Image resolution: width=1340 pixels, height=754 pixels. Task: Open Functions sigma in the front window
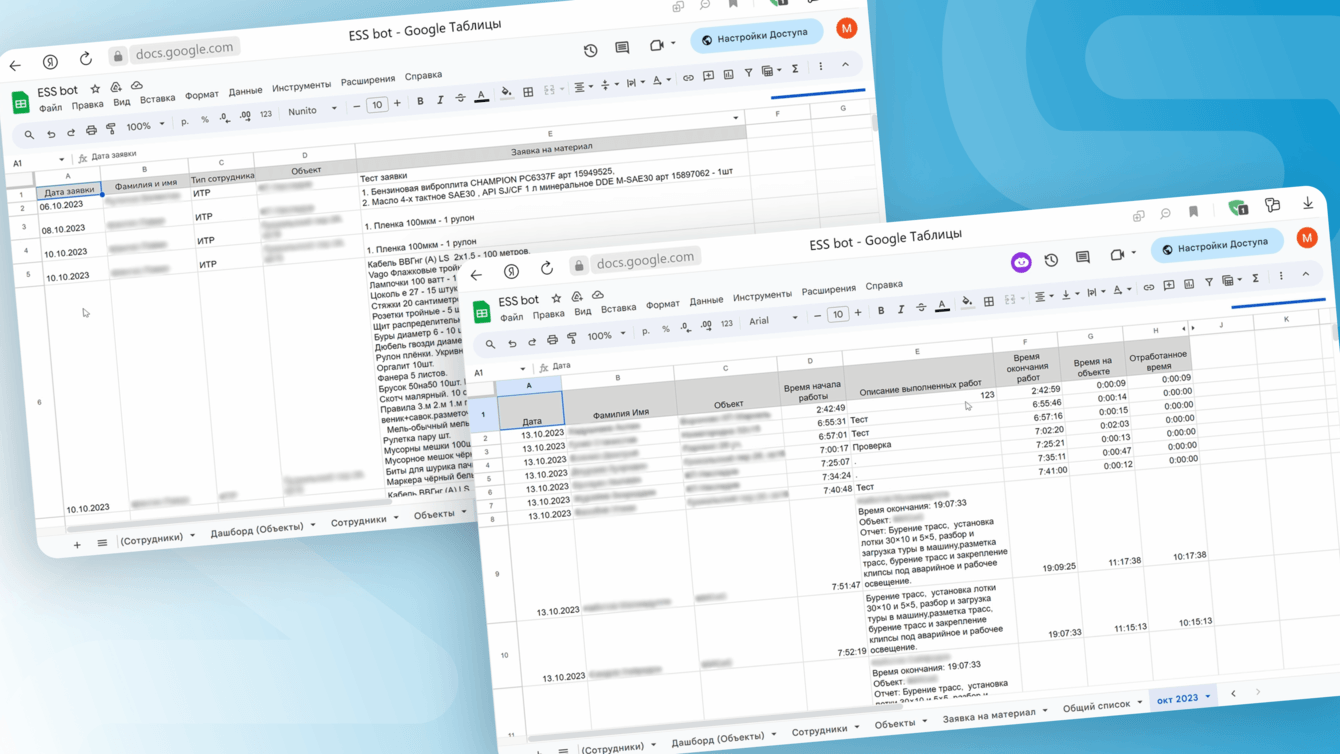[x=1255, y=279]
